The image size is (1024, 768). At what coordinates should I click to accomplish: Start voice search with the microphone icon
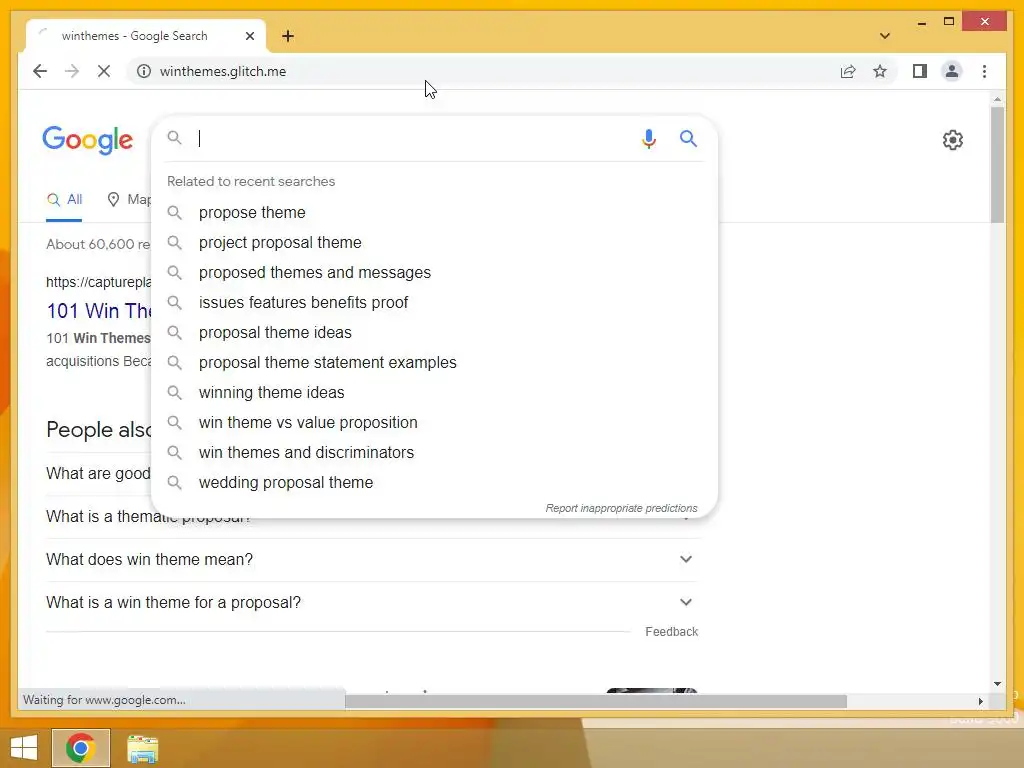[x=648, y=138]
